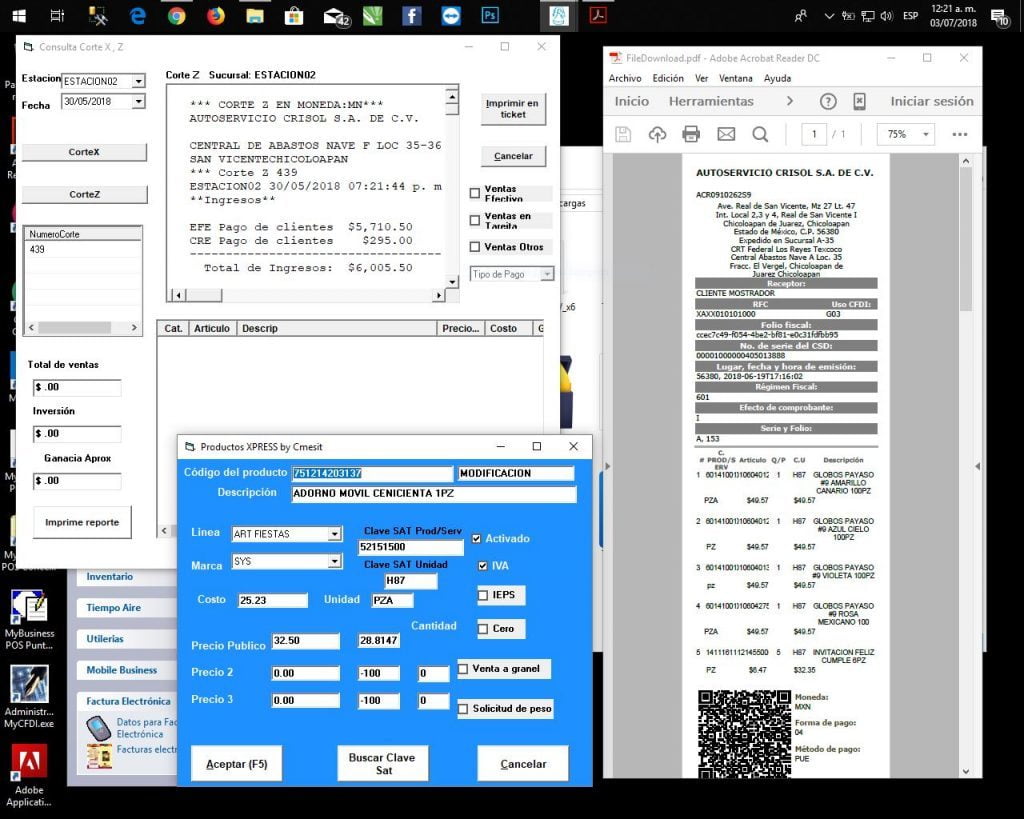1024x819 pixels.
Task: Open Mail app with 42 badge
Action: pyautogui.click(x=337, y=16)
